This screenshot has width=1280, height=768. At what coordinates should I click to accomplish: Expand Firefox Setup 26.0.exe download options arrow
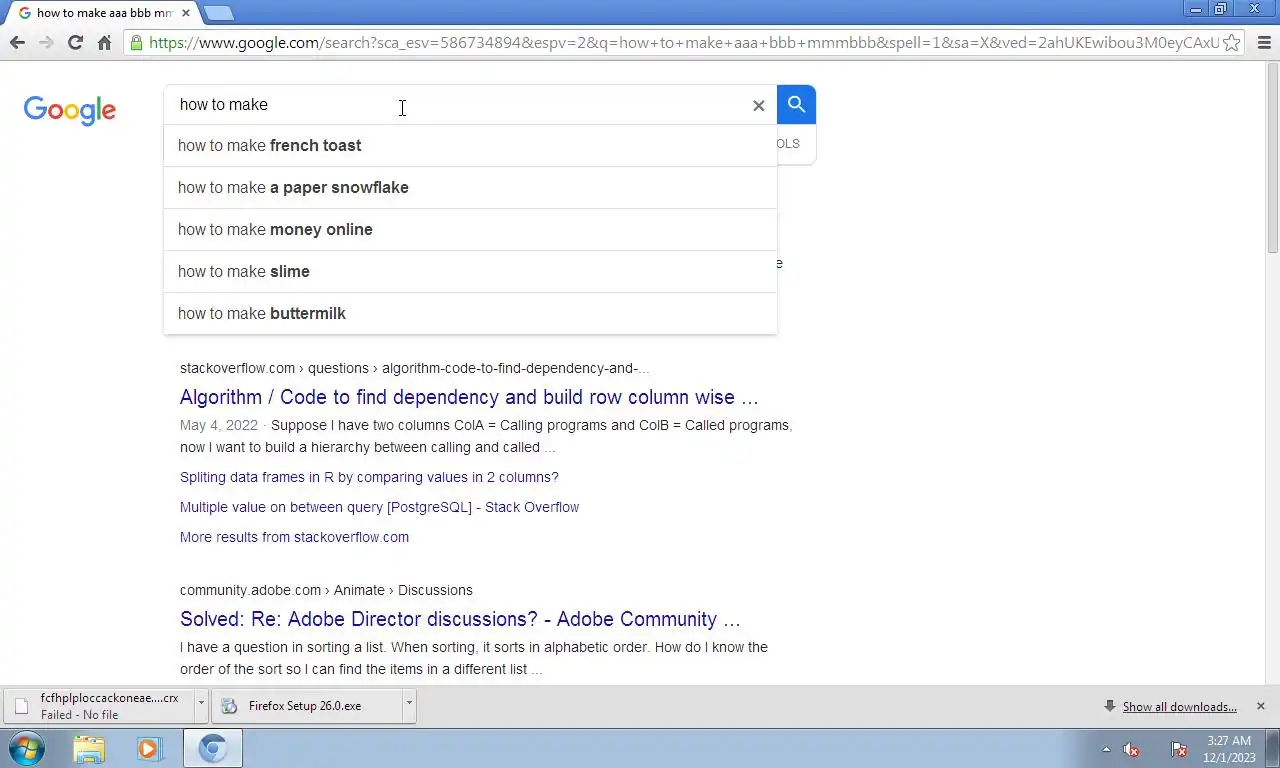click(409, 705)
